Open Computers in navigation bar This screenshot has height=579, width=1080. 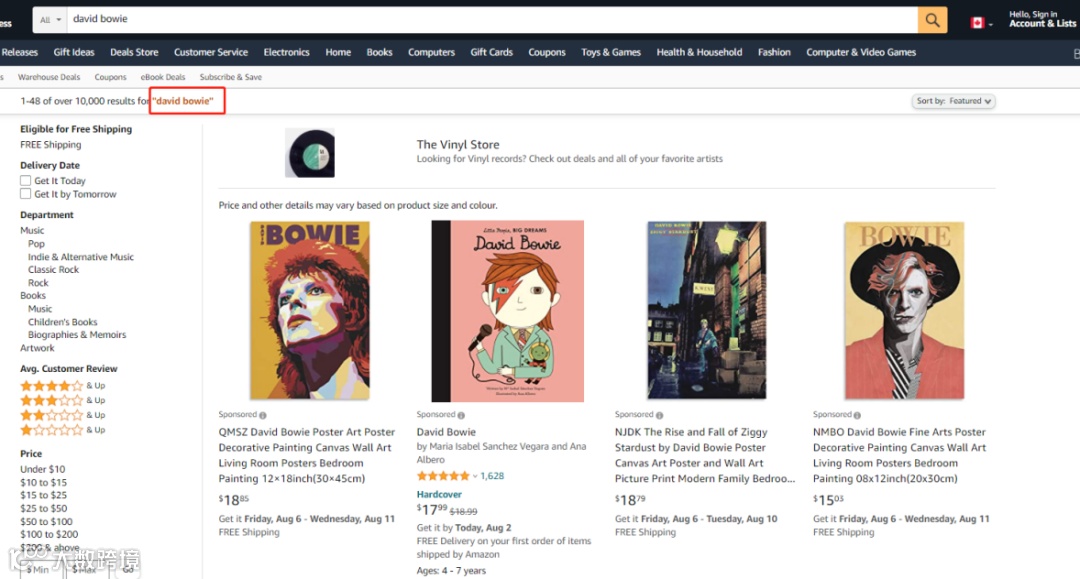[431, 52]
